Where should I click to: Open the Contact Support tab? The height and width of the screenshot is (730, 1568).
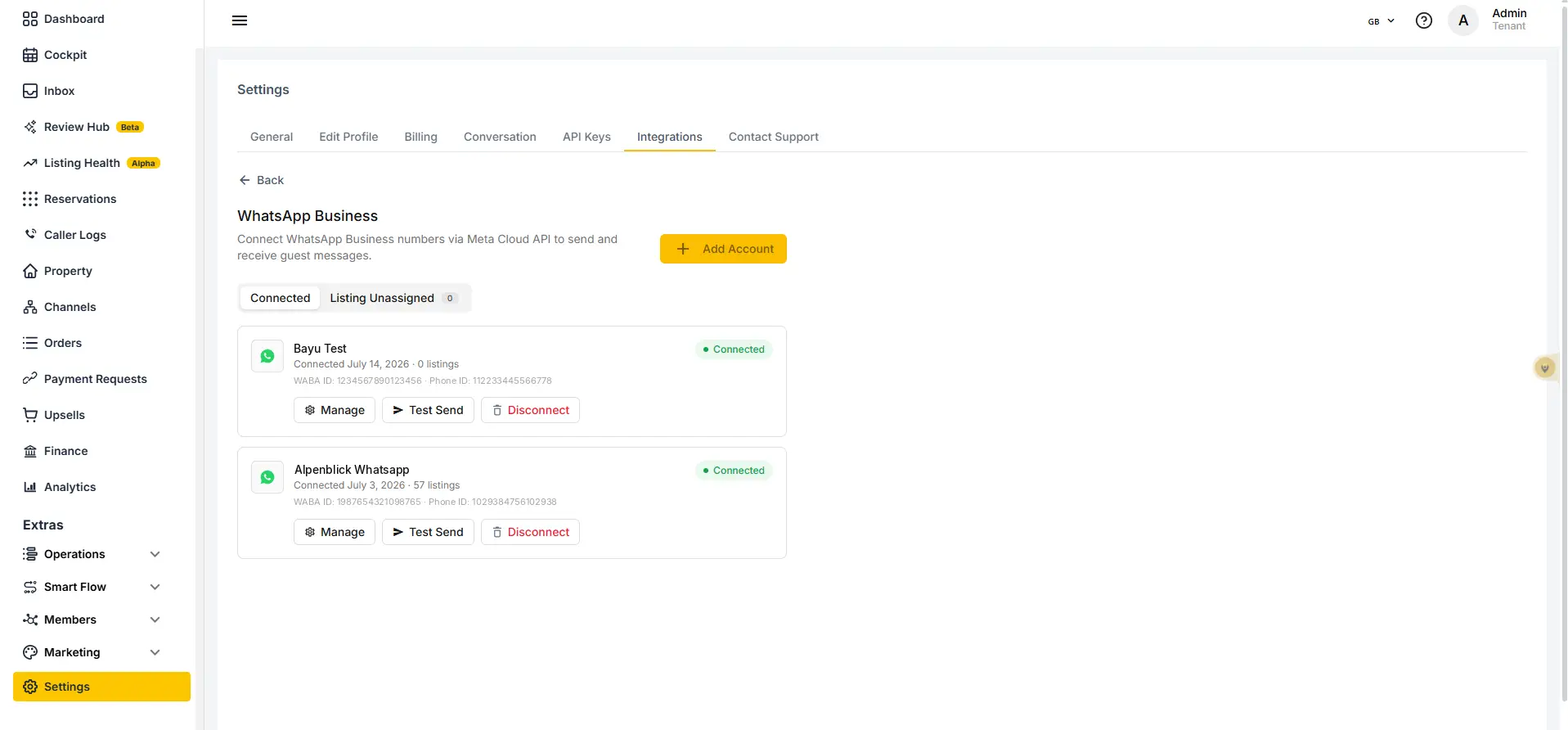pos(774,137)
